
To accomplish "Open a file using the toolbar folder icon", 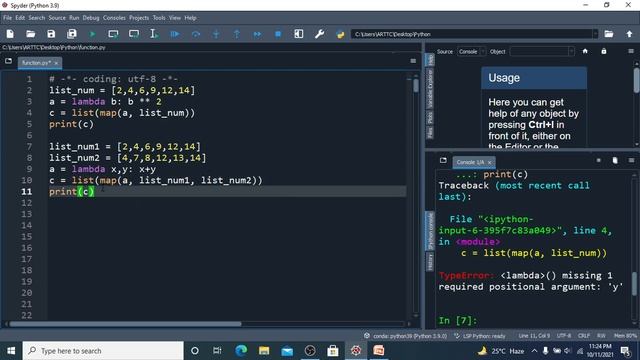I will 31,34.
